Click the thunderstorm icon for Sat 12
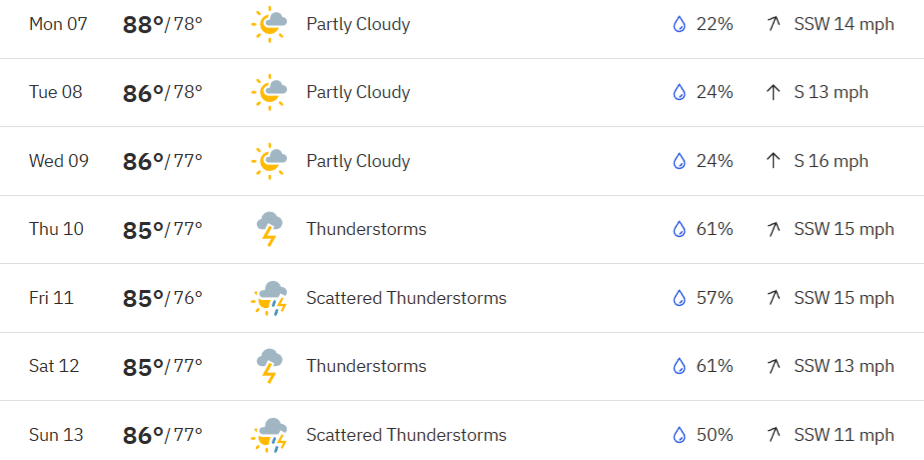The height and width of the screenshot is (460, 924). click(x=269, y=366)
